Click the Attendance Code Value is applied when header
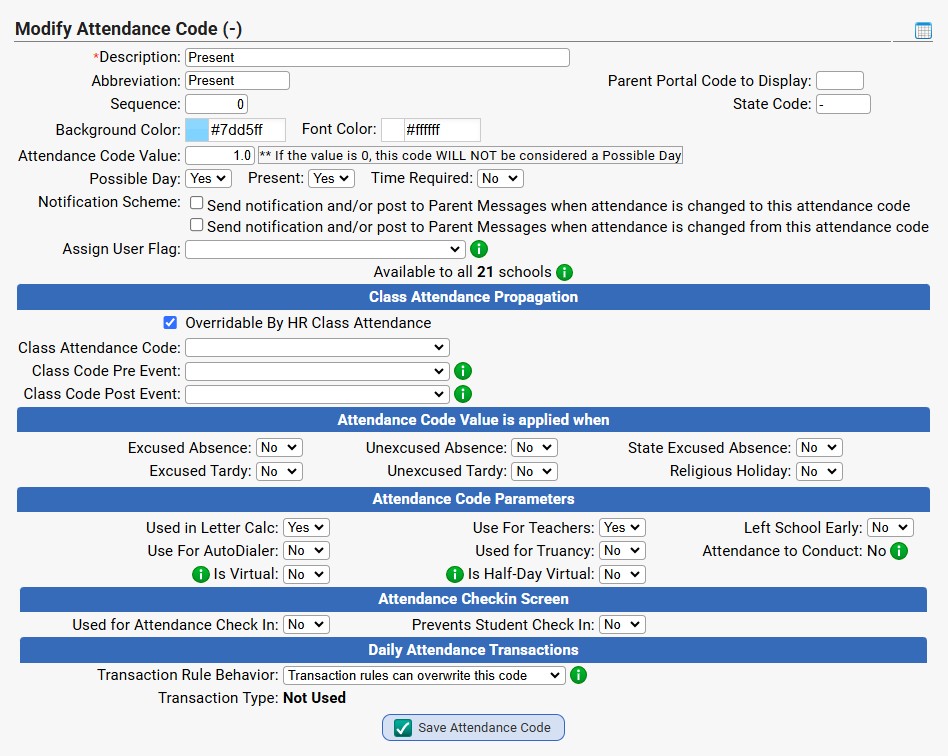The width and height of the screenshot is (948, 756). tap(473, 420)
